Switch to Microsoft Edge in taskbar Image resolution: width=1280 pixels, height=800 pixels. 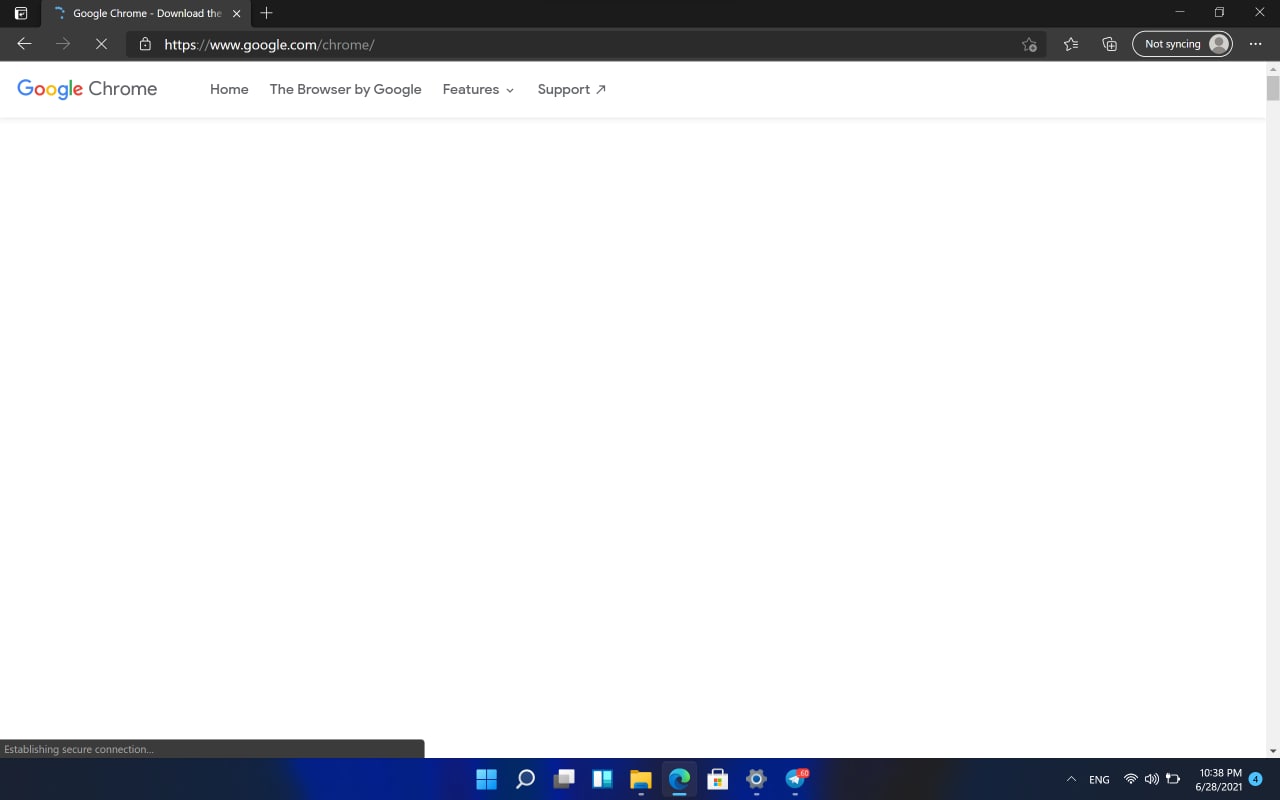click(679, 779)
